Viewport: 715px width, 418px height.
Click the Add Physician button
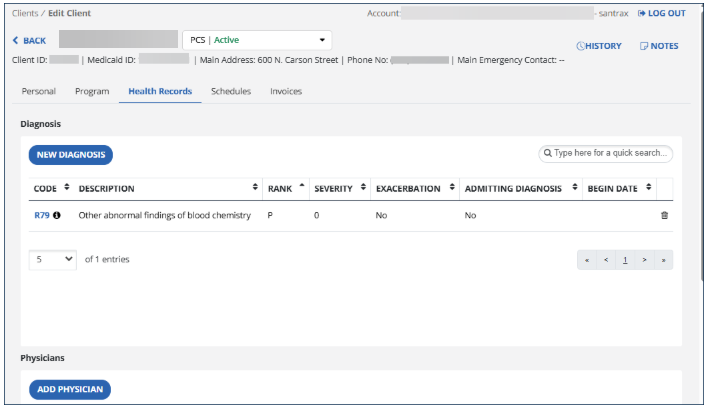69,389
